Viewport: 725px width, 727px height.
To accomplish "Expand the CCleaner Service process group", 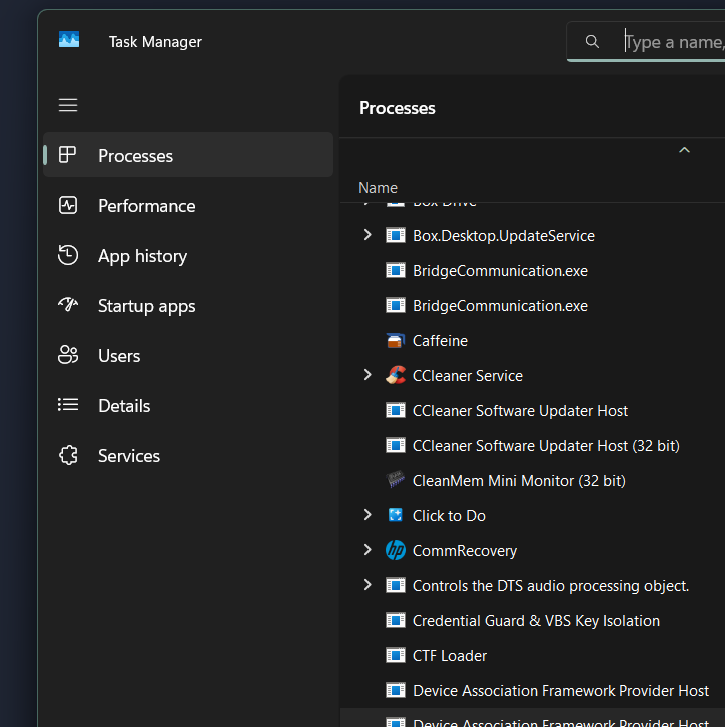I will [368, 375].
